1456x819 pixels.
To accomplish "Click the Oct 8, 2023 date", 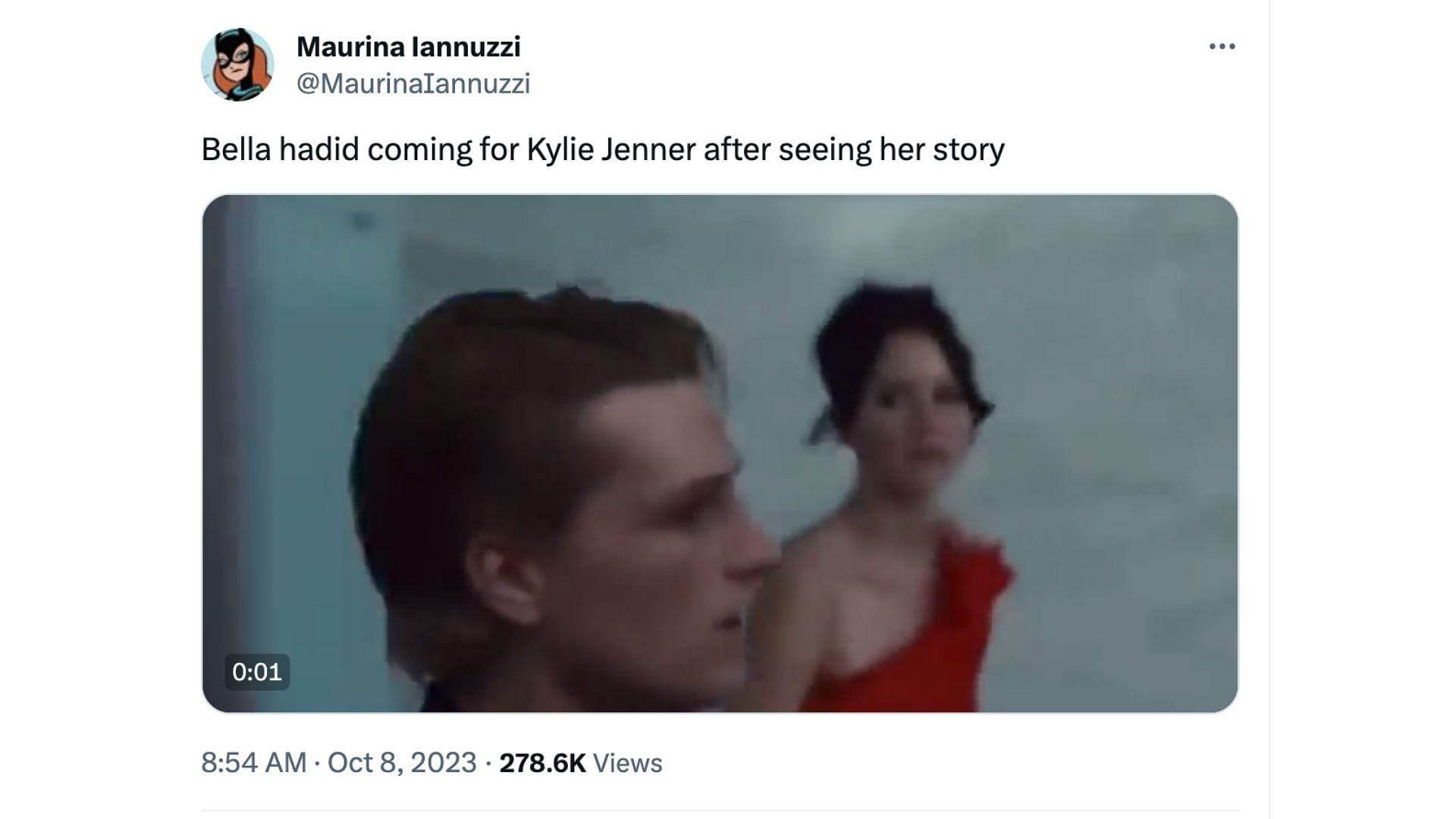I will pos(401,763).
